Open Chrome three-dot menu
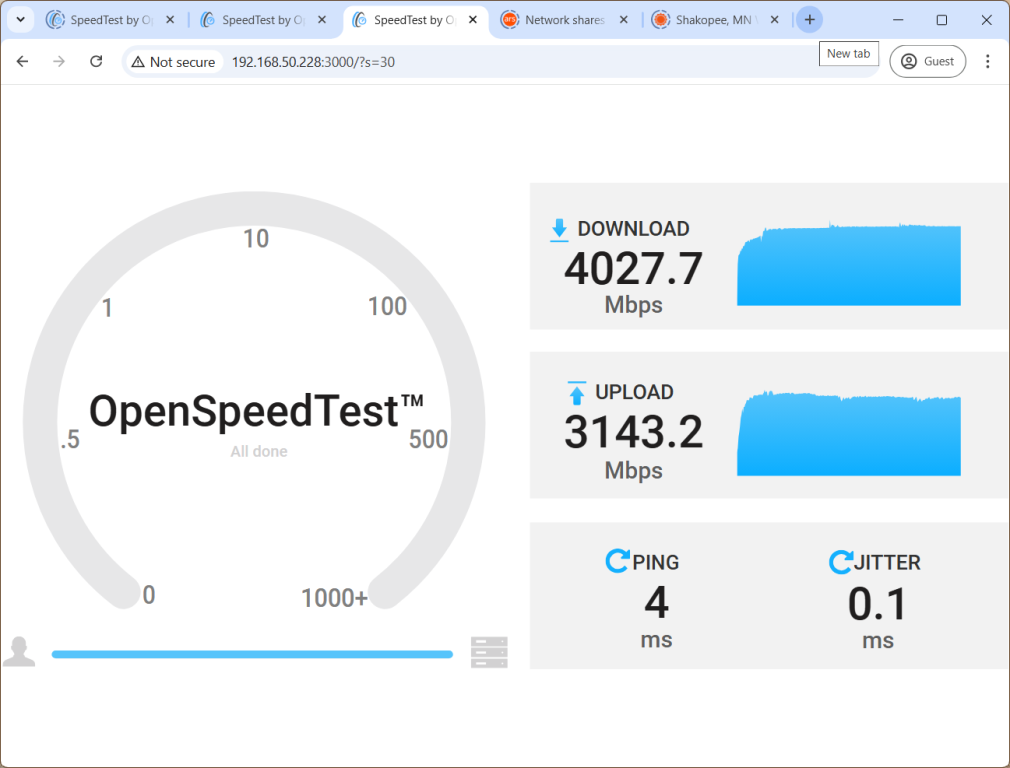Viewport: 1010px width, 768px height. [987, 61]
